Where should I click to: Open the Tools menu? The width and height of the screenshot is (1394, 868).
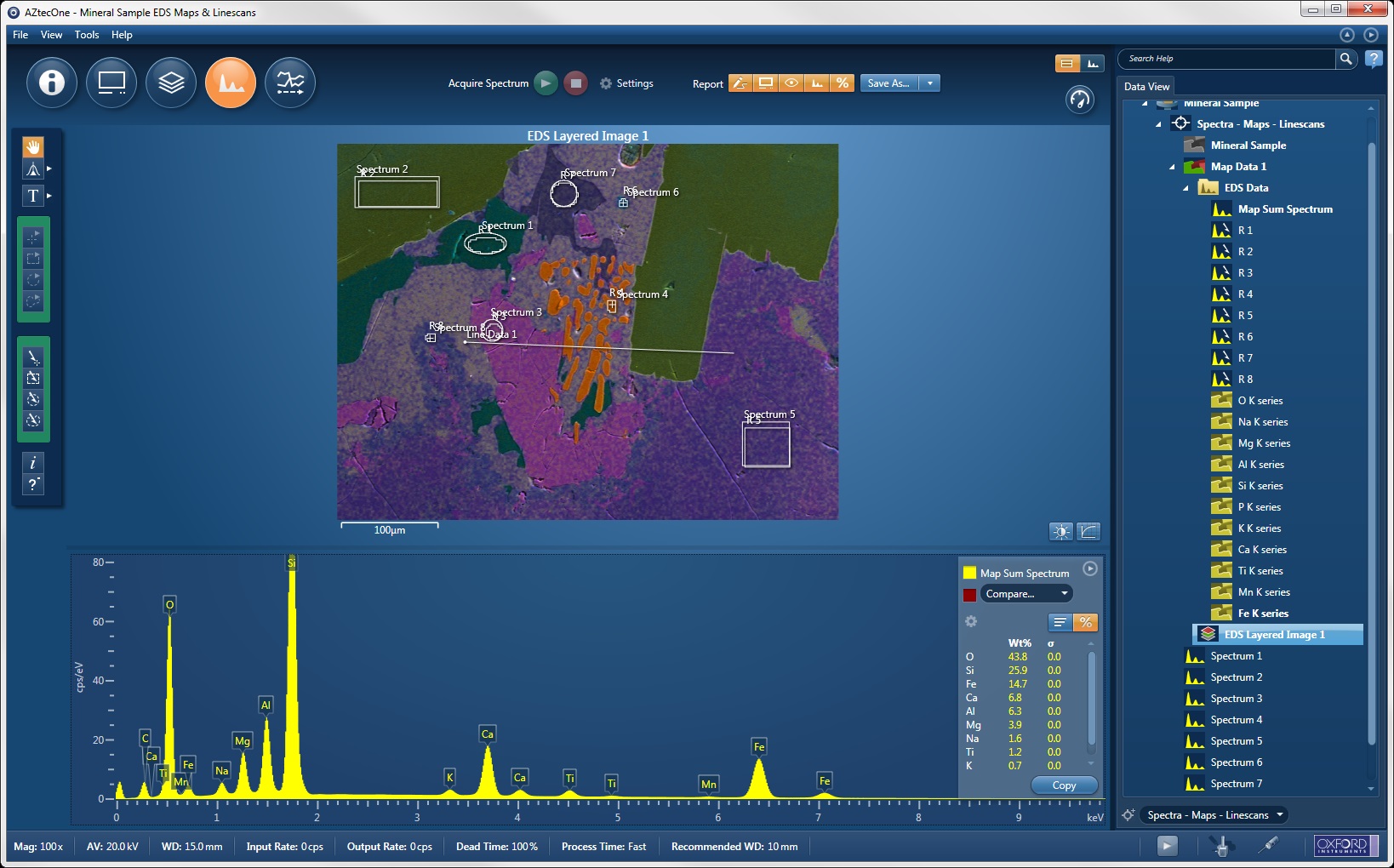pos(86,35)
